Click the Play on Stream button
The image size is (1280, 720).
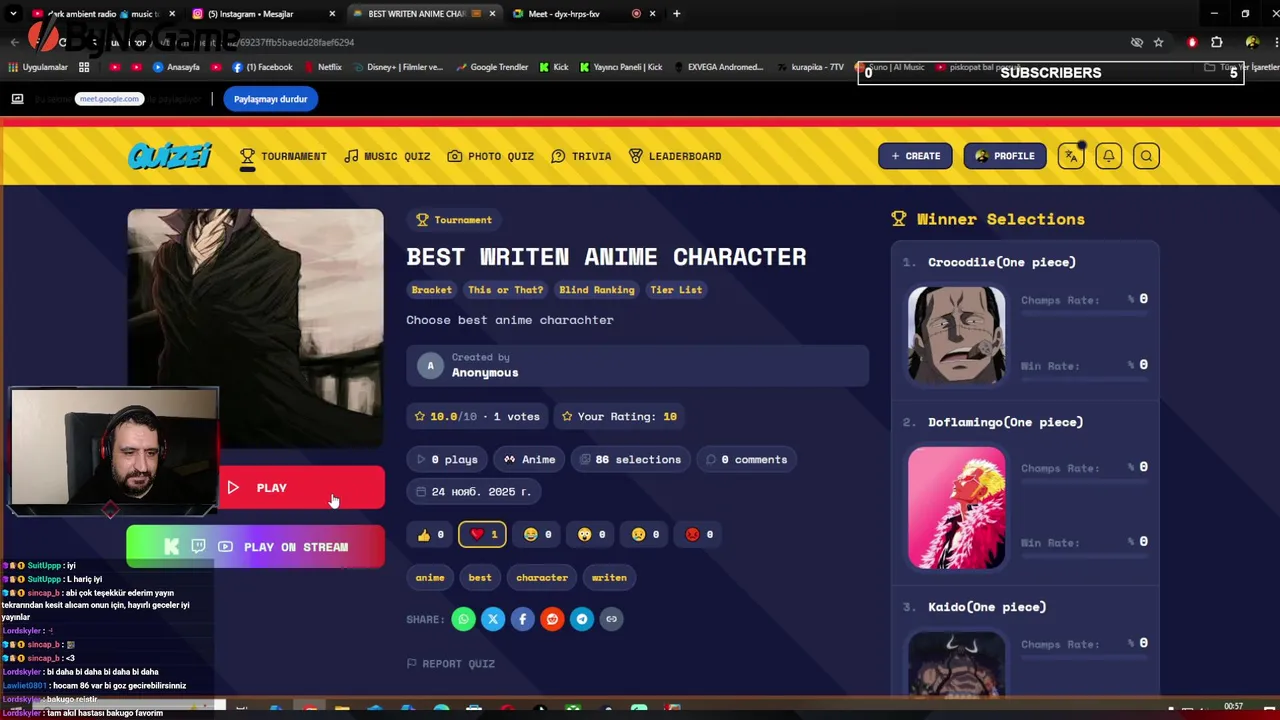(x=255, y=547)
